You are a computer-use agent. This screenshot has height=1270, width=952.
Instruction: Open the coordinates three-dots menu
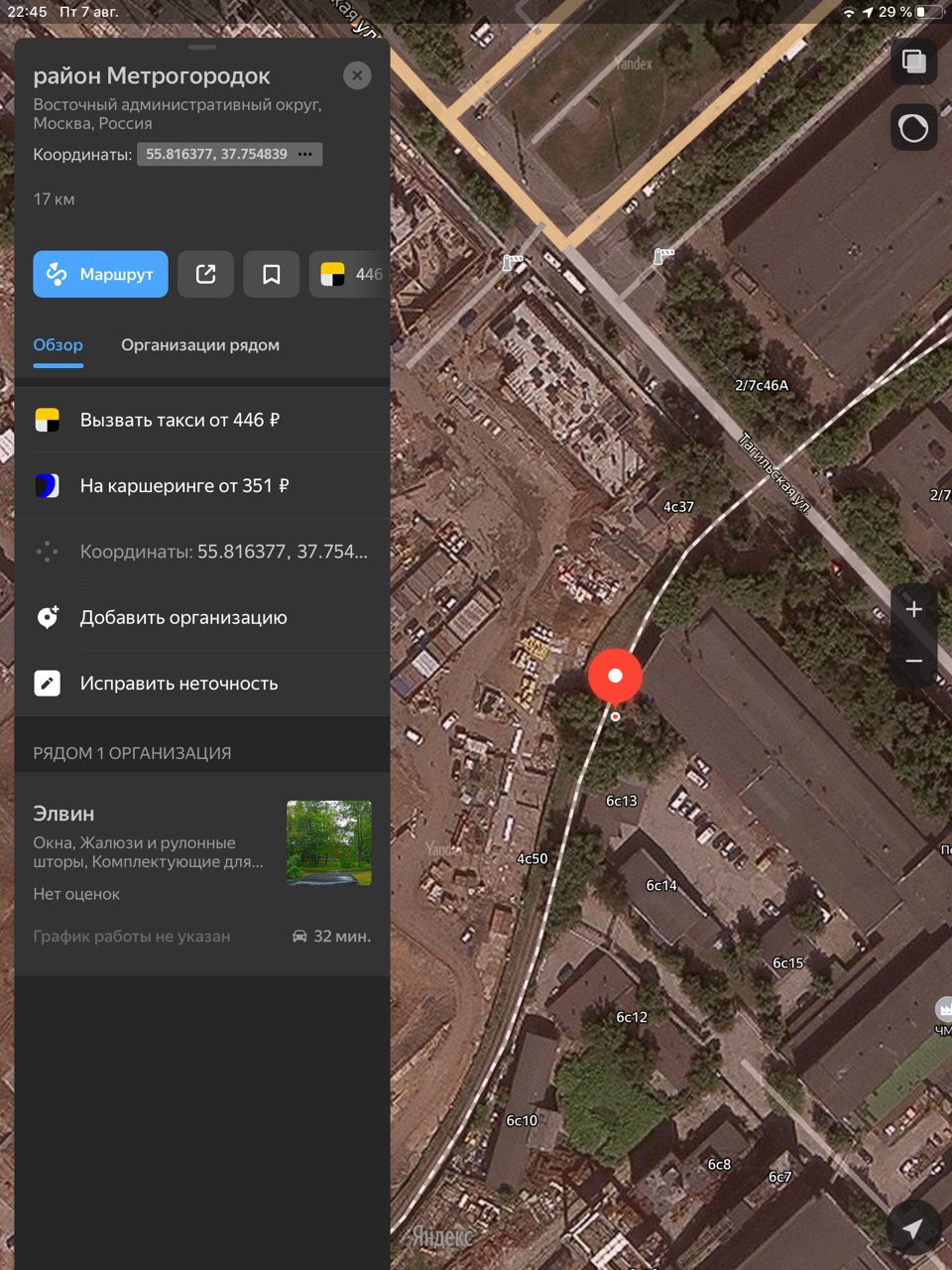tap(305, 154)
